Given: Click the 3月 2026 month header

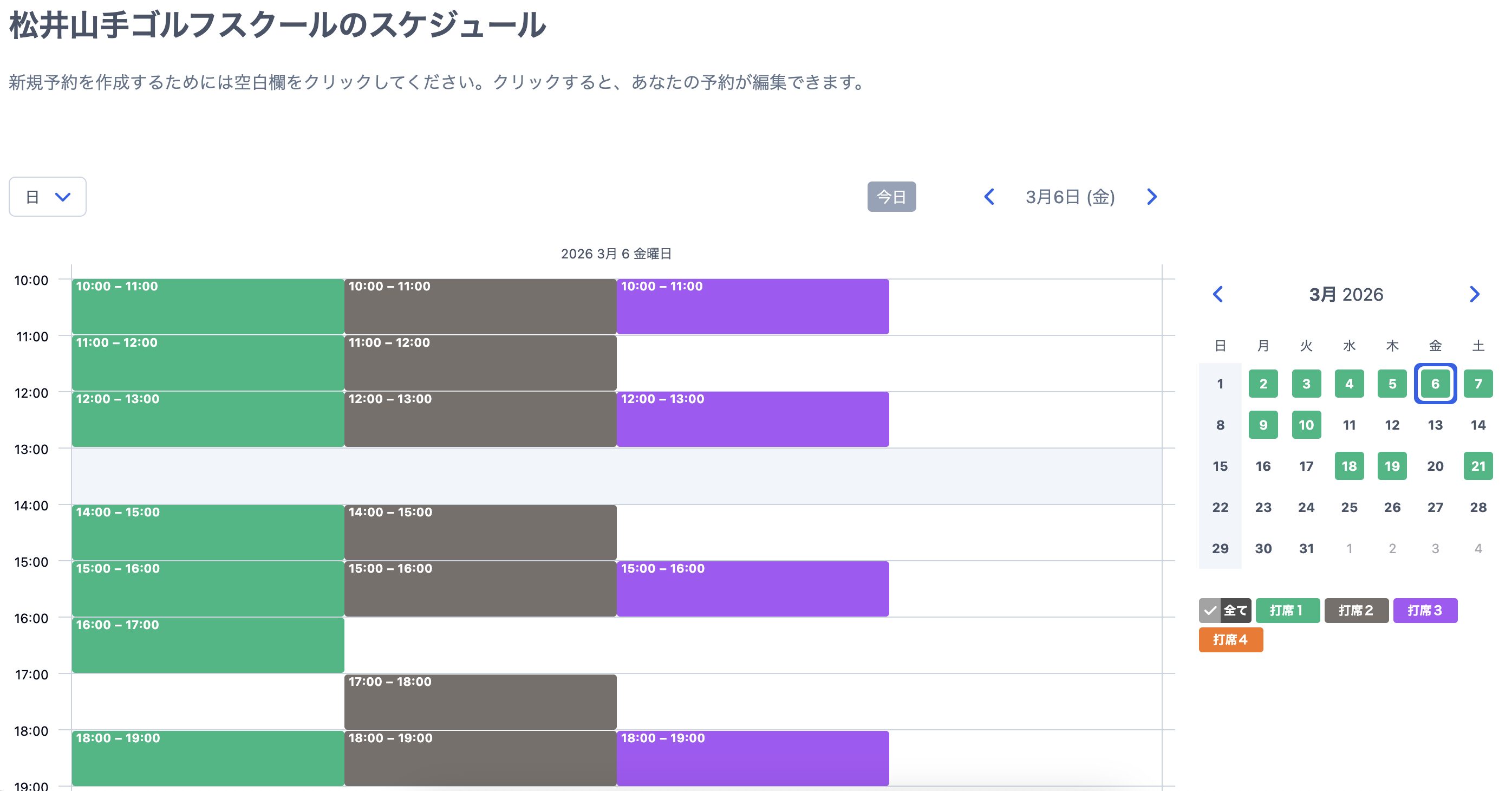Looking at the screenshot, I should coord(1346,294).
